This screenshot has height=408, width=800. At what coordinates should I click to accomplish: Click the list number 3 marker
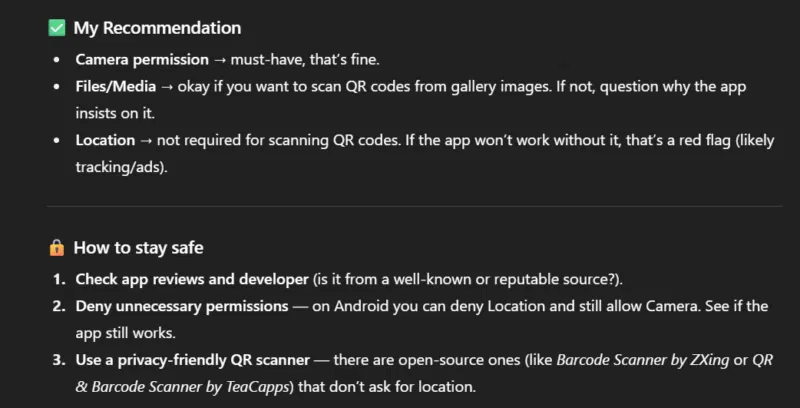pos(58,358)
